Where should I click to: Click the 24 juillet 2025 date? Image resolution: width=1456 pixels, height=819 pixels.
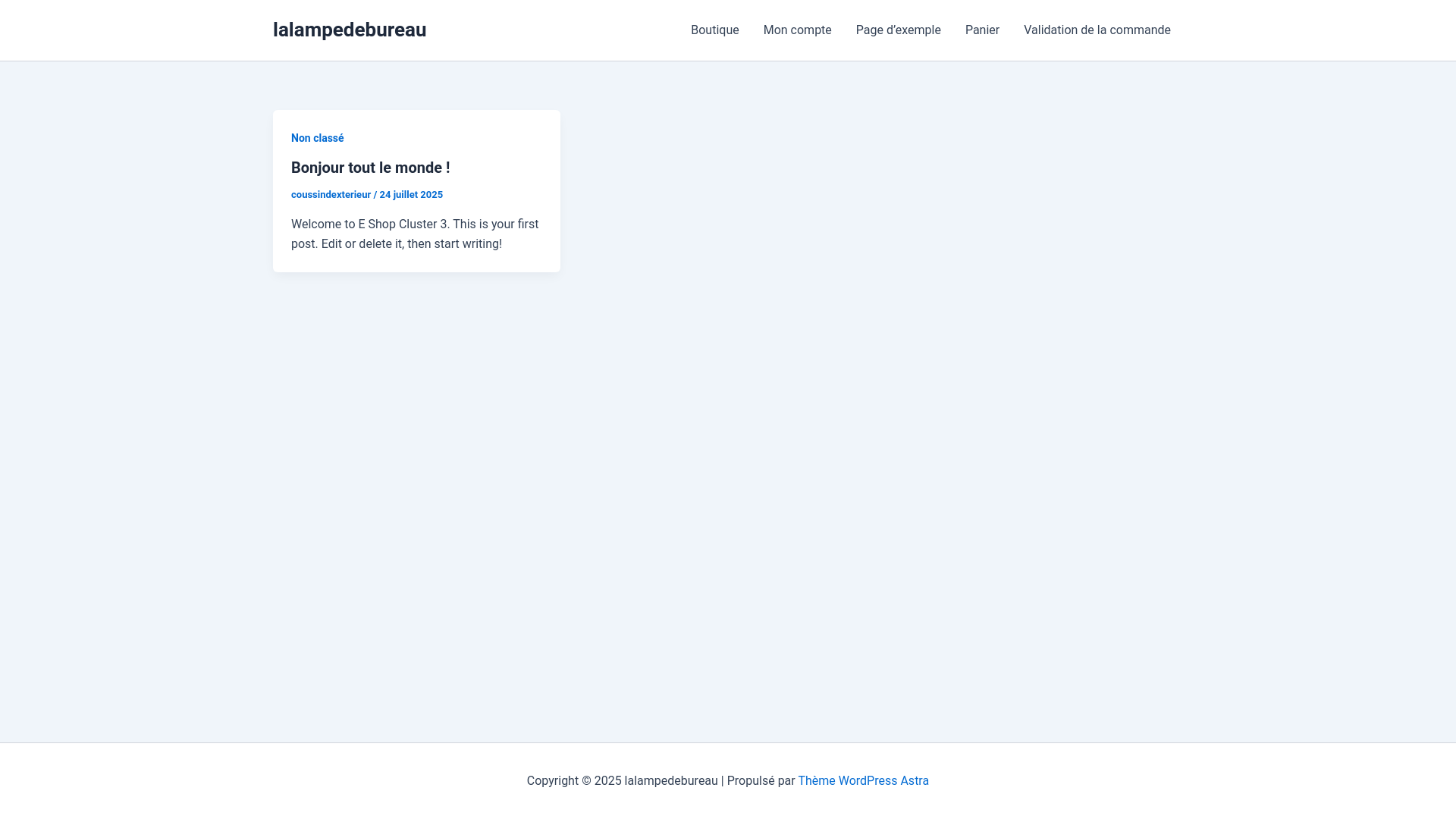pyautogui.click(x=411, y=195)
